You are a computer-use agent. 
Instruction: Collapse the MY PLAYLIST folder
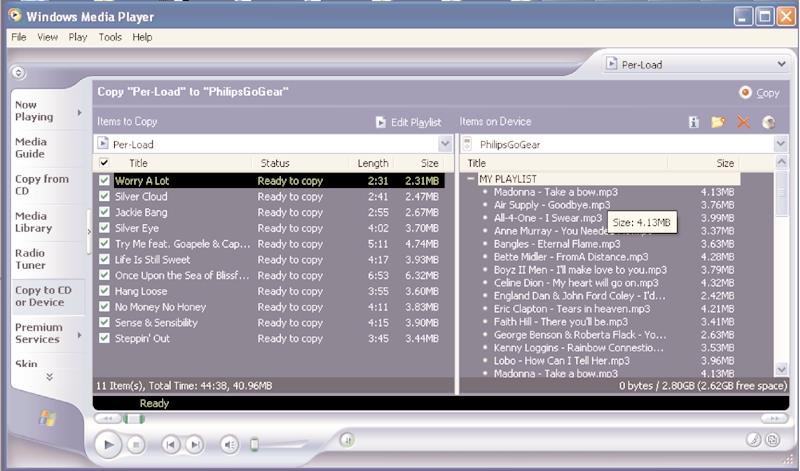click(471, 179)
